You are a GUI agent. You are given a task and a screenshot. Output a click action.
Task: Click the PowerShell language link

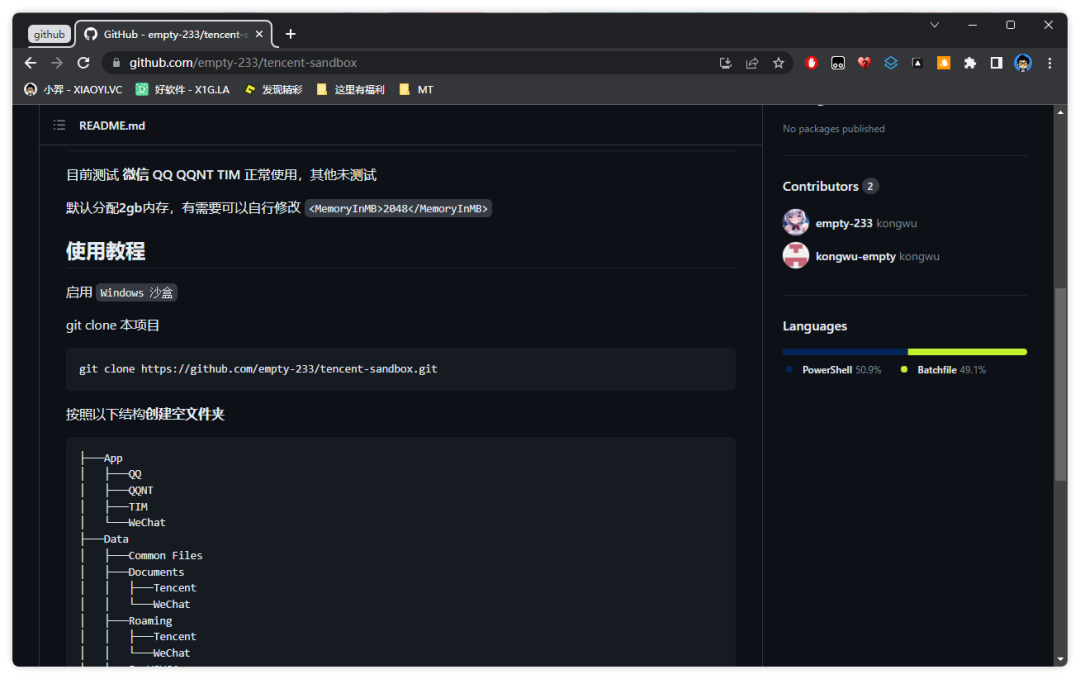coord(827,370)
